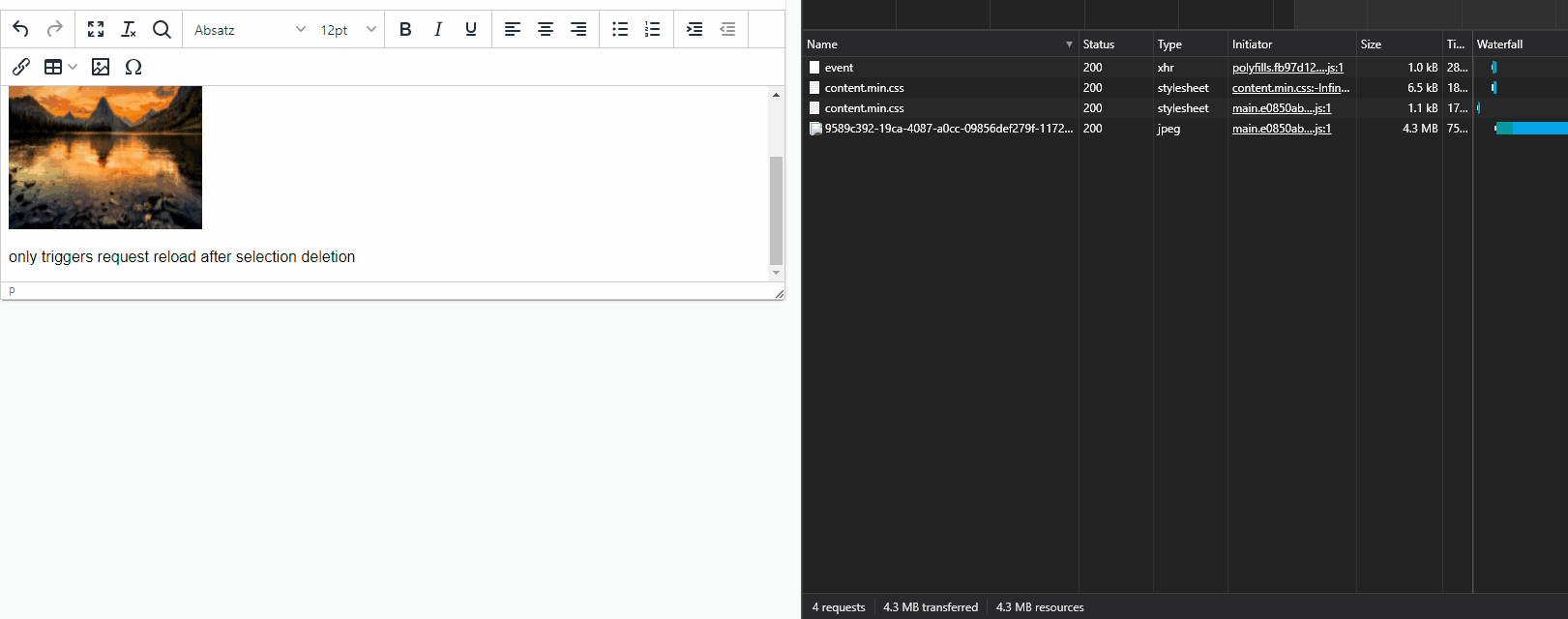Redo the last undone edit
Image resolution: width=1568 pixels, height=619 pixels.
(55, 29)
